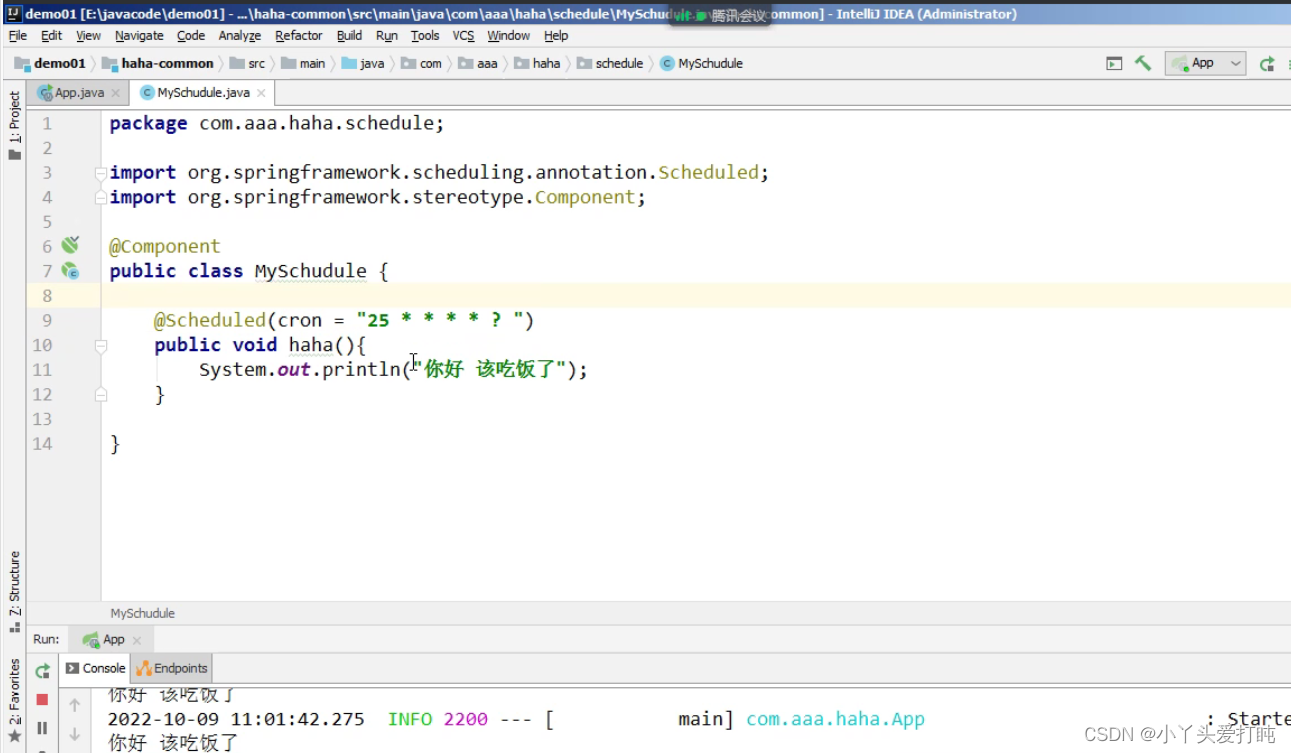Open the Window menu
The width and height of the screenshot is (1291, 753).
(508, 35)
